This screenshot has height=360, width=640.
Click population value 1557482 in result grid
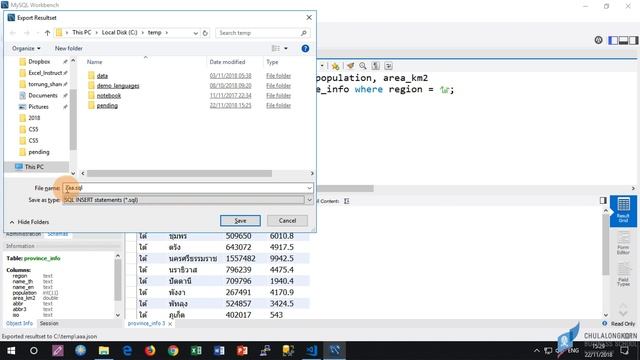240,258
